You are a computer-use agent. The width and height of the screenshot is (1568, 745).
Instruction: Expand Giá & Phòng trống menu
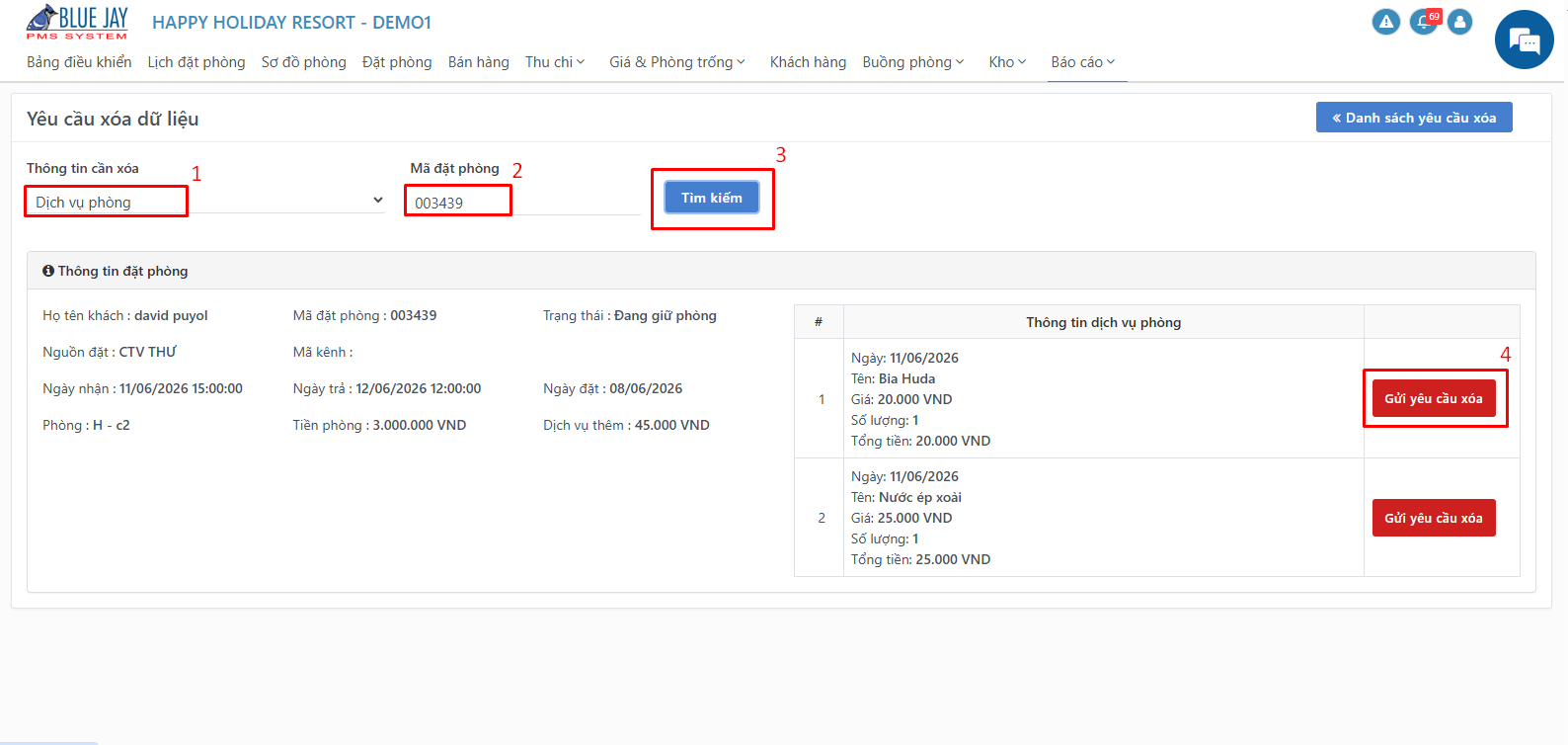coord(677,62)
